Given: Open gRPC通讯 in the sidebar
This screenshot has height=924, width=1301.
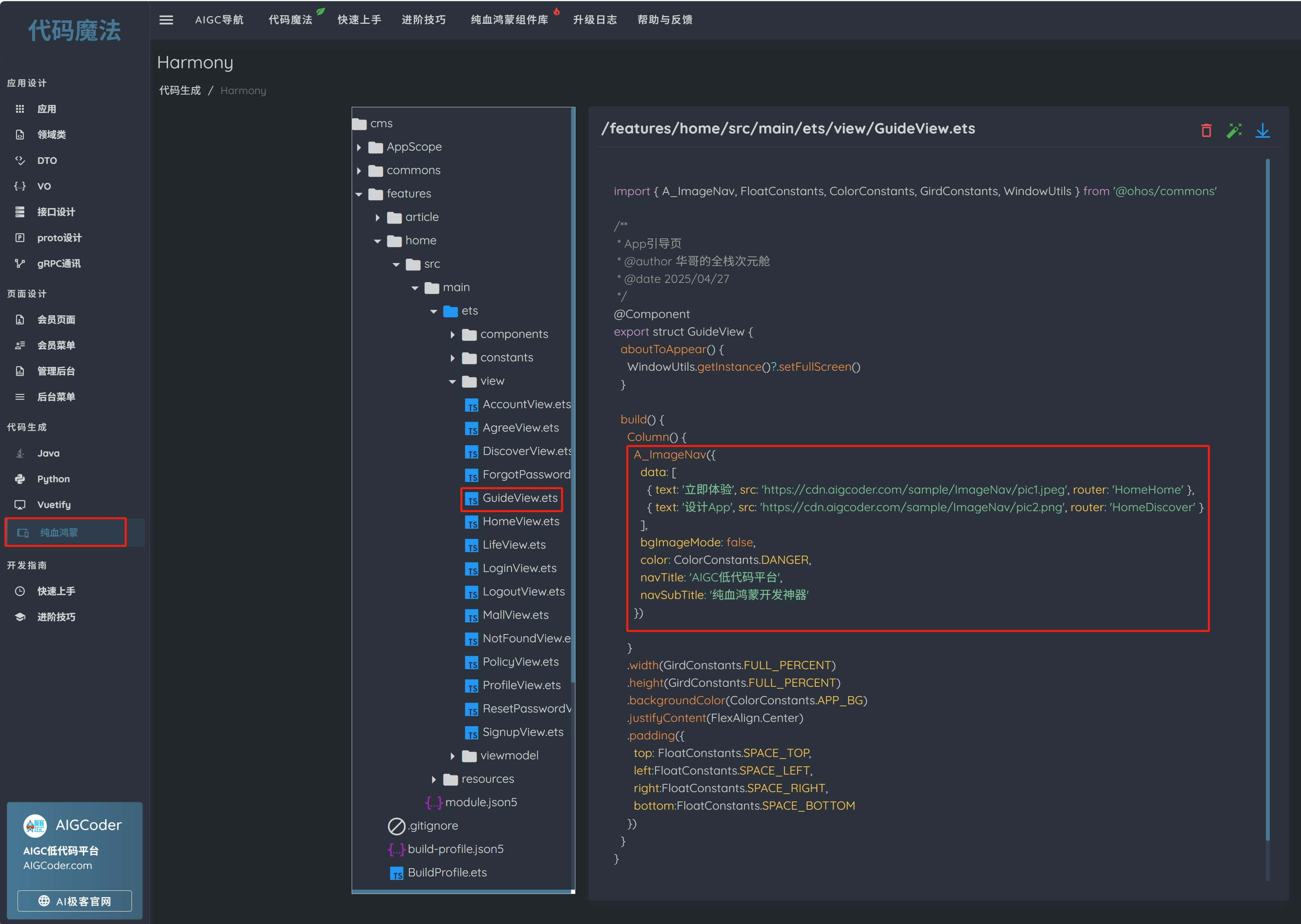Looking at the screenshot, I should point(59,263).
